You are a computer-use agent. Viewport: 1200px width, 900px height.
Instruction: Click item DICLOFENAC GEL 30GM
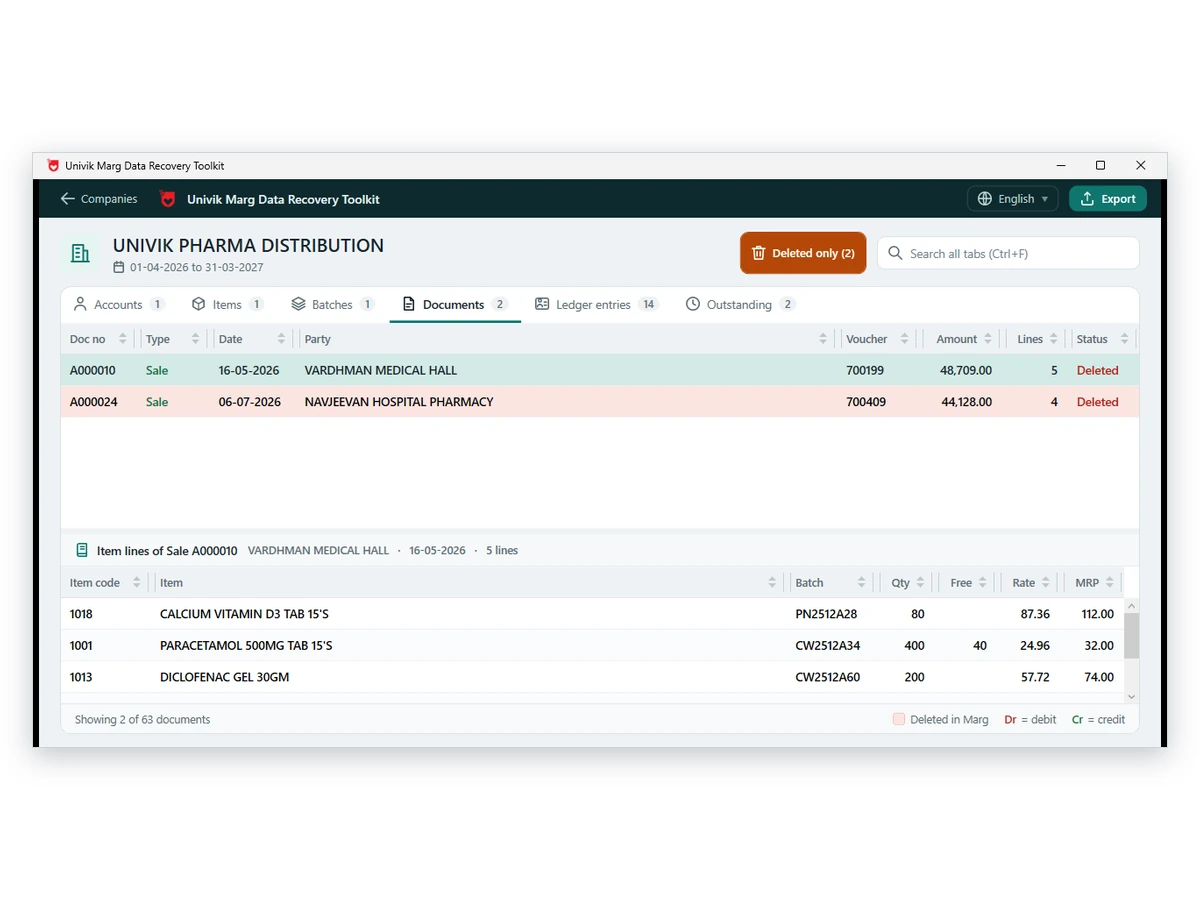pos(224,677)
